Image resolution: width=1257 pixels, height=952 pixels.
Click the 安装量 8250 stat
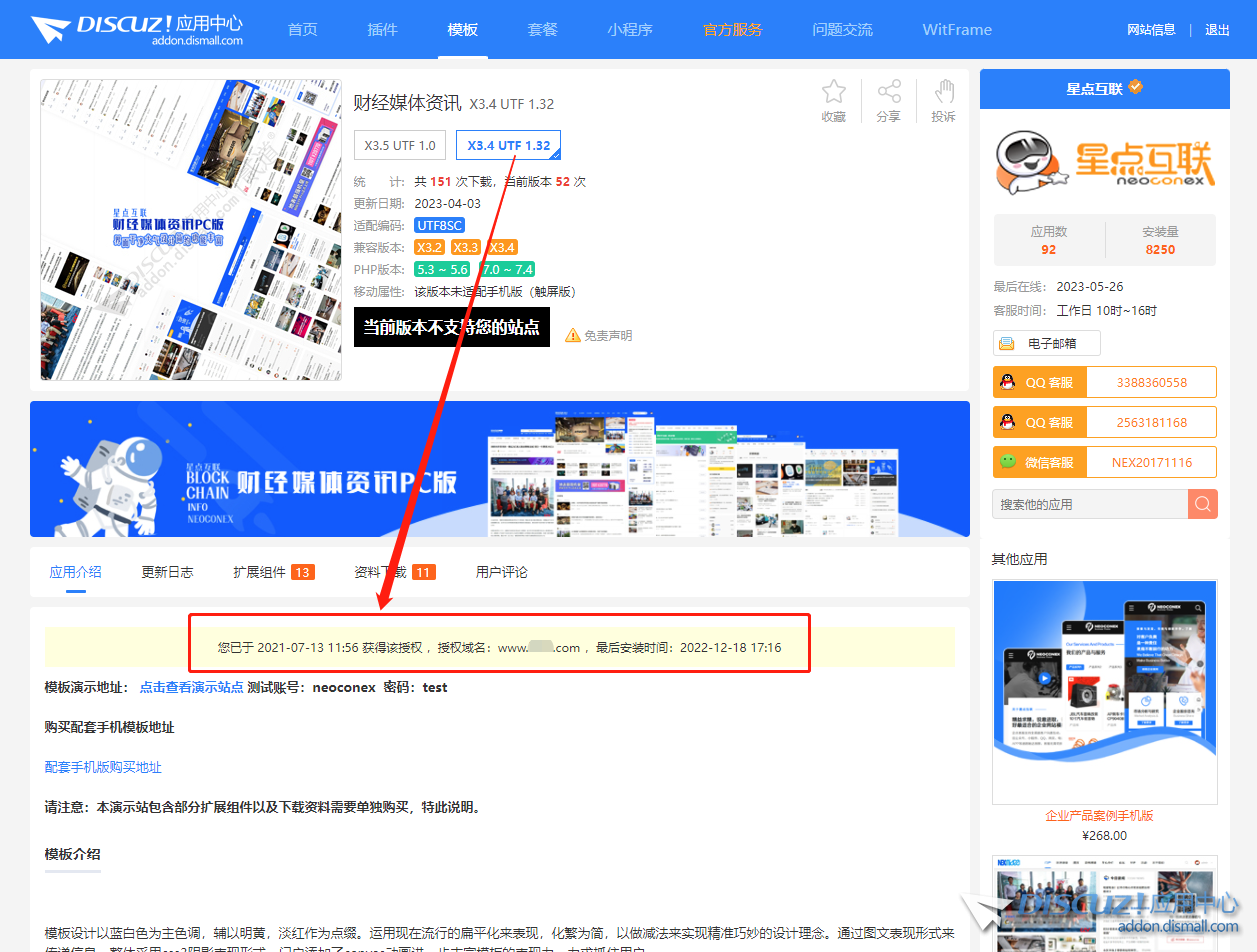1160,240
